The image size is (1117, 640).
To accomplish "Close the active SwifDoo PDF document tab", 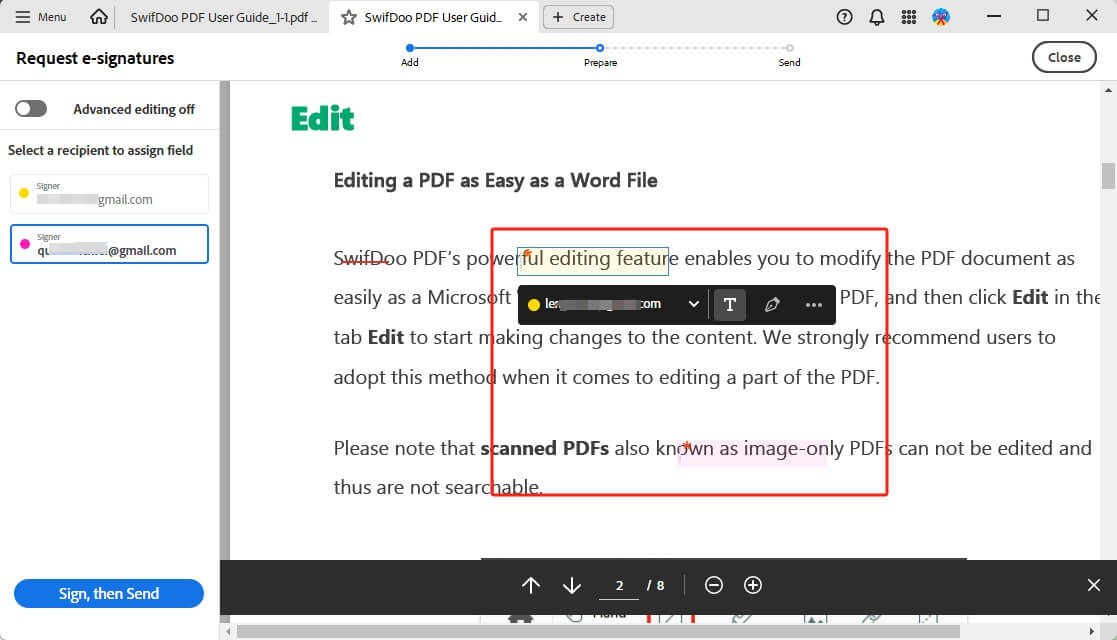I will [523, 17].
